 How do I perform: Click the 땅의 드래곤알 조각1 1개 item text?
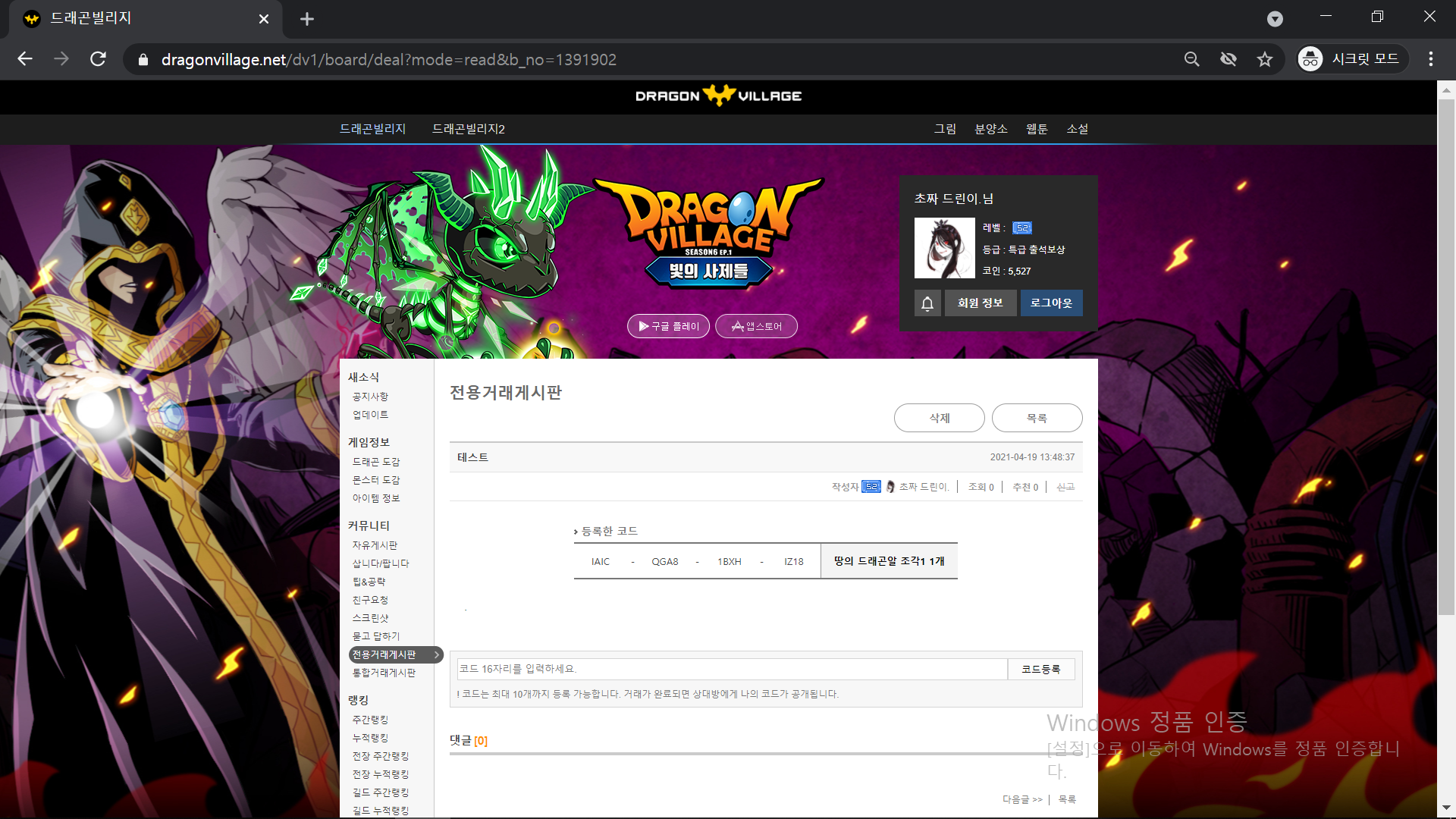889,561
